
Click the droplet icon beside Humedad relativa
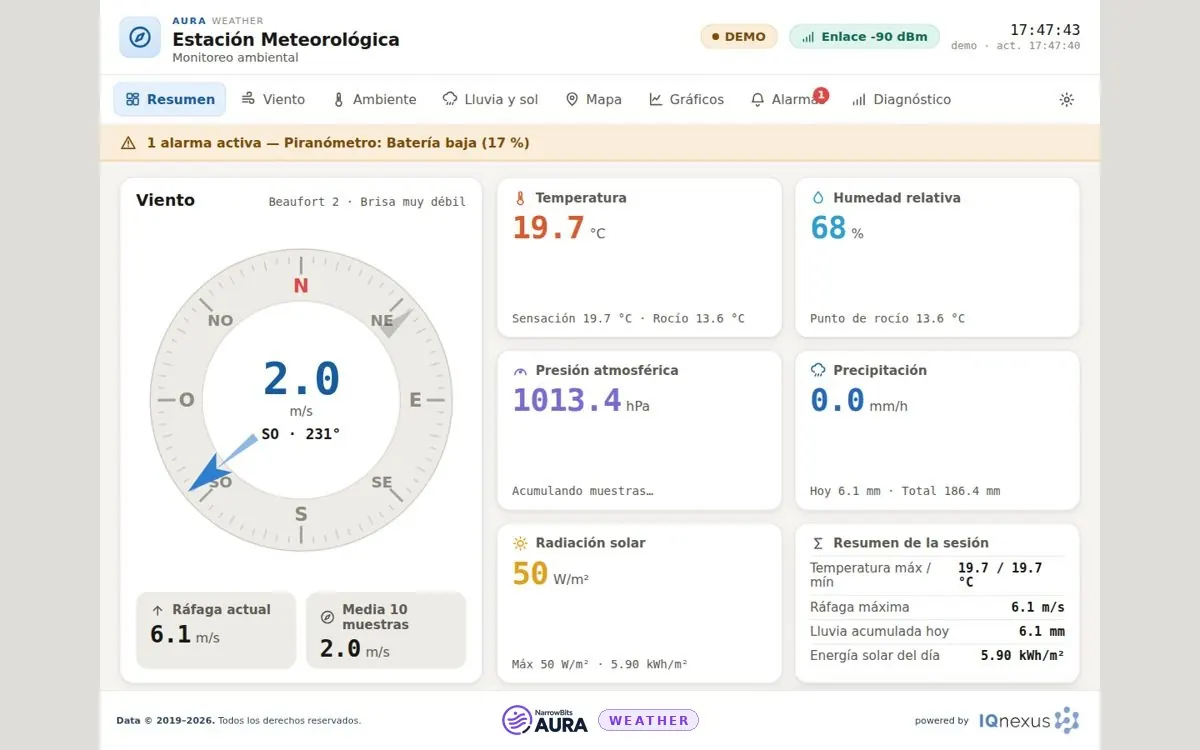click(818, 198)
